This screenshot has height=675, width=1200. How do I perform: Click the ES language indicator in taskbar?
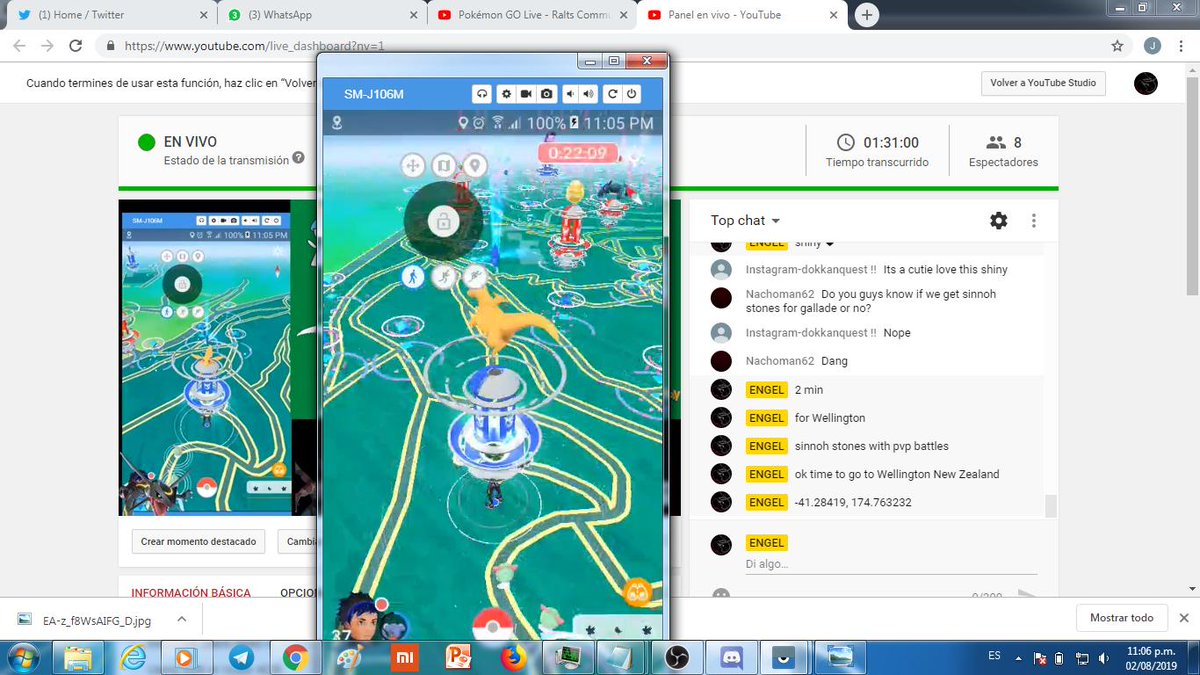pyautogui.click(x=994, y=656)
